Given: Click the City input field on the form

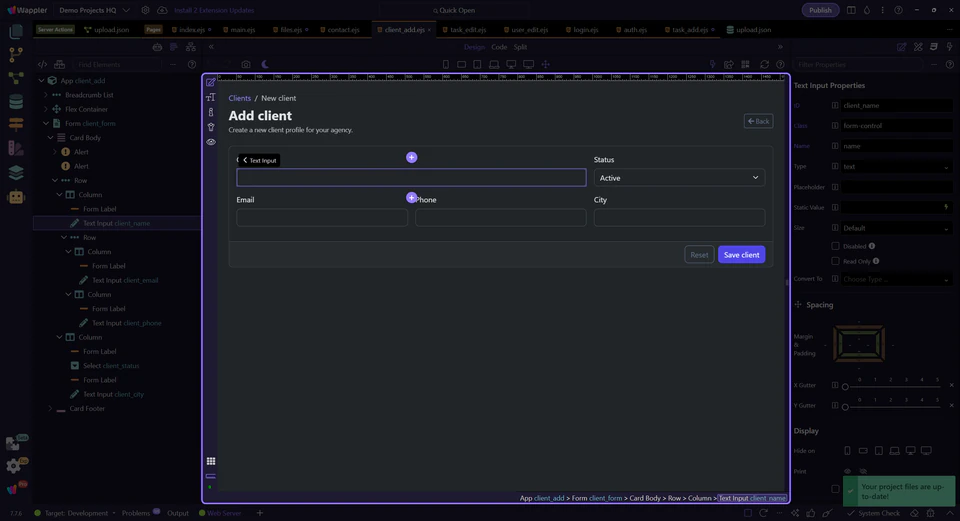Looking at the screenshot, I should [679, 217].
